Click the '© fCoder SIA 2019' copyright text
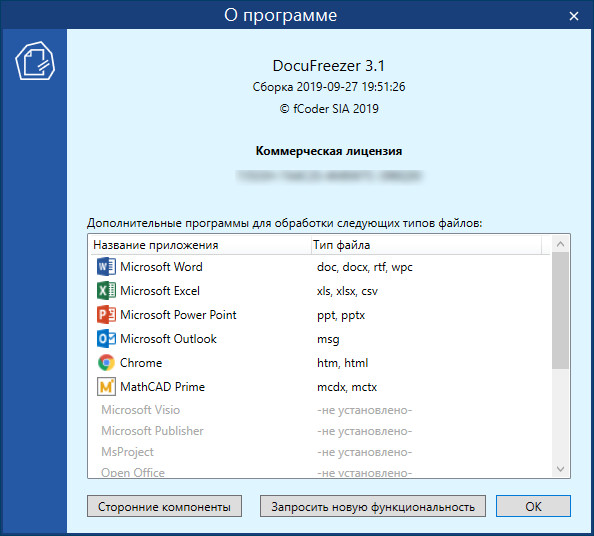This screenshot has height=536, width=594. point(329,109)
